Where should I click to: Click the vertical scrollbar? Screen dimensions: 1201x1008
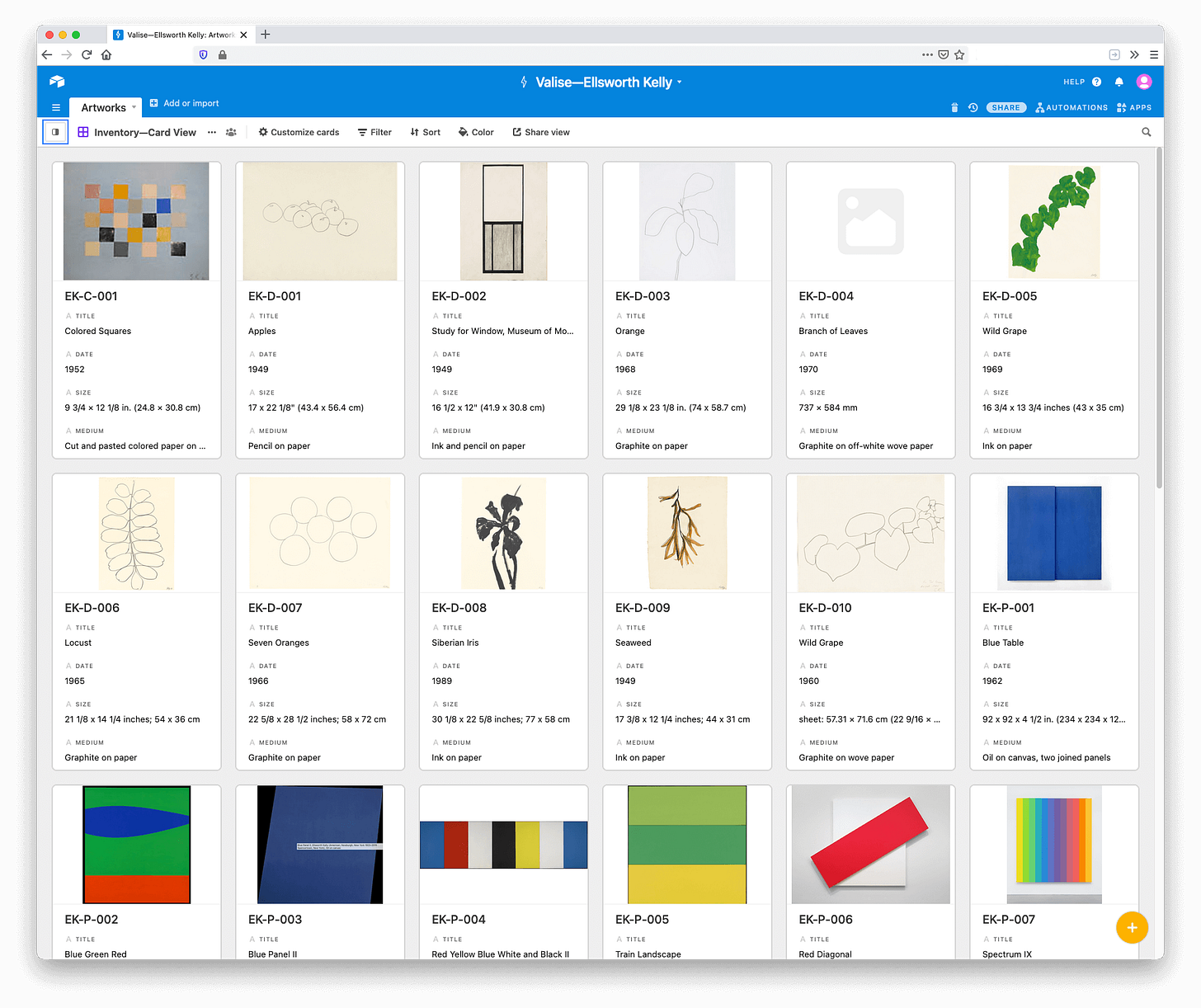coord(1159,318)
